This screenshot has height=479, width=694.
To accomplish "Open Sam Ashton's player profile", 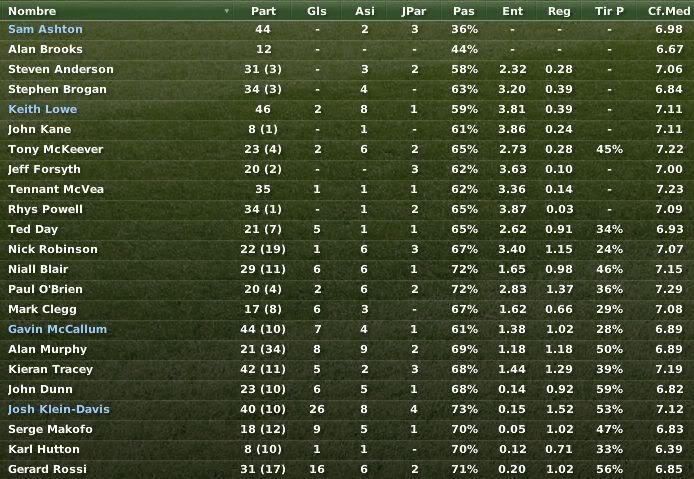I will [x=45, y=29].
